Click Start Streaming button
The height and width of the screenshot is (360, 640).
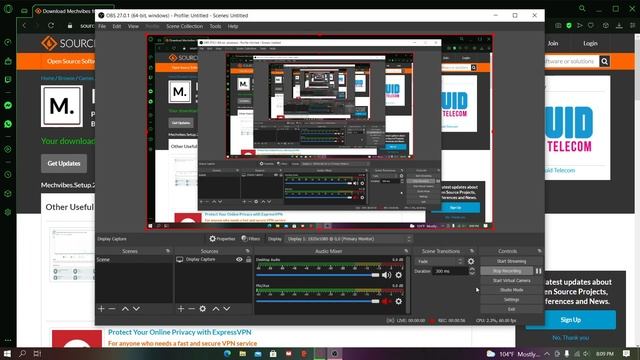pyautogui.click(x=511, y=261)
